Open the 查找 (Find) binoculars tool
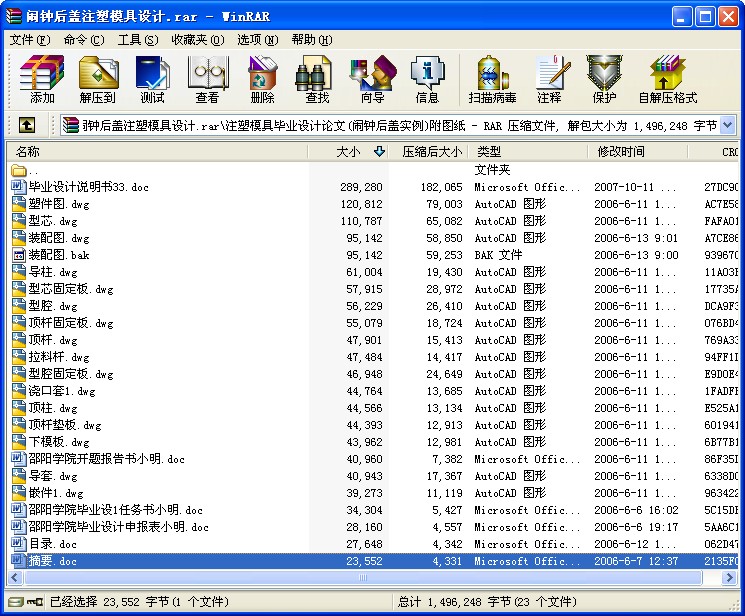 [x=317, y=79]
